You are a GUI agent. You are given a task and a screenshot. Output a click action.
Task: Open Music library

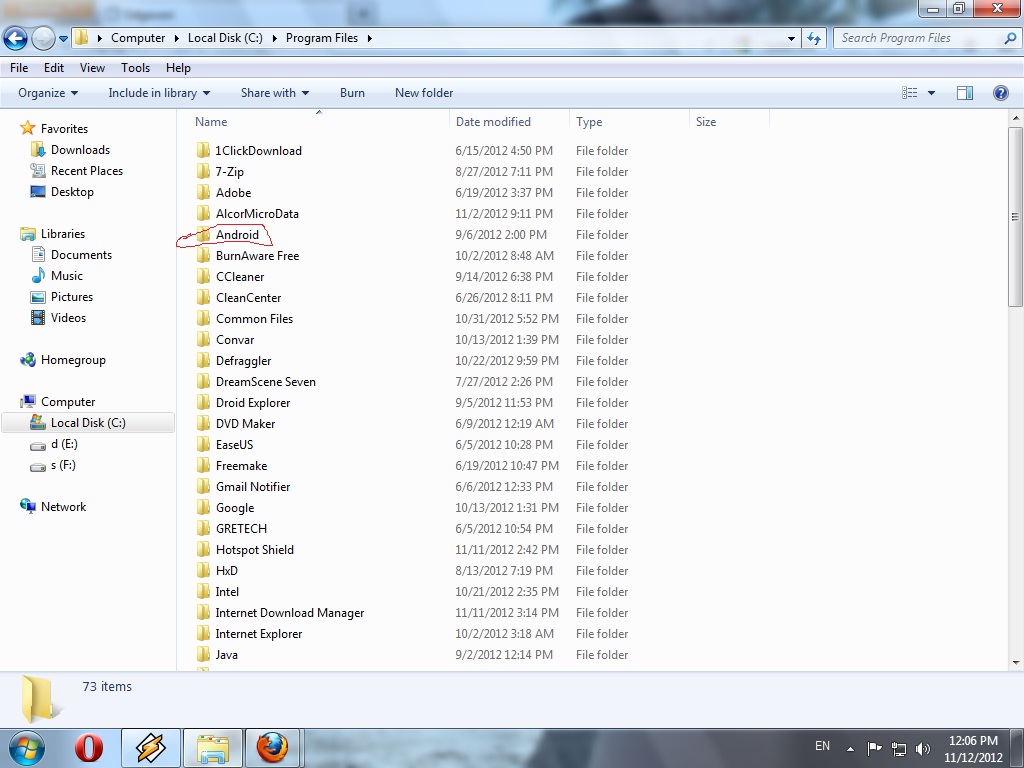(x=67, y=276)
